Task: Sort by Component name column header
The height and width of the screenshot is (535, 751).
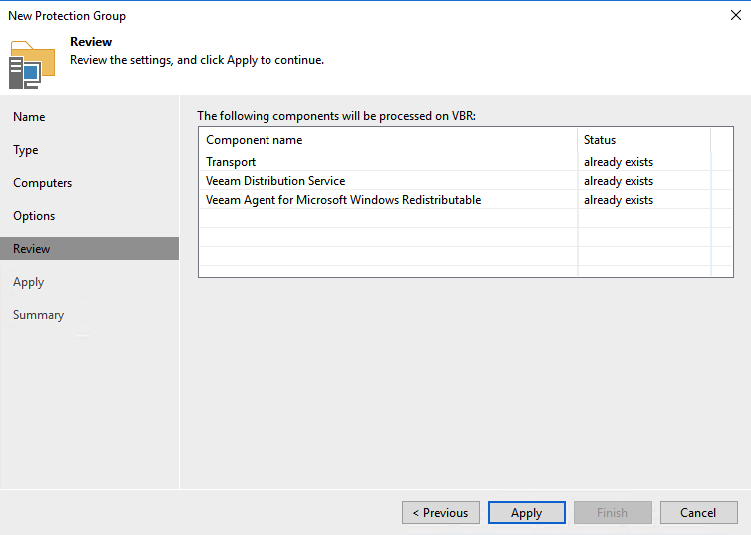Action: pyautogui.click(x=254, y=140)
